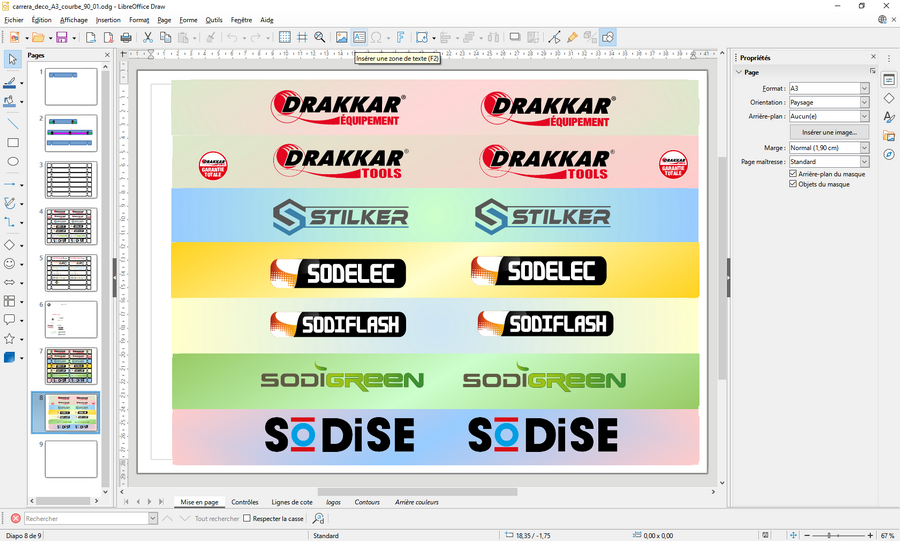Click the Cut scissors icon
This screenshot has height=541, width=900.
pos(148,37)
